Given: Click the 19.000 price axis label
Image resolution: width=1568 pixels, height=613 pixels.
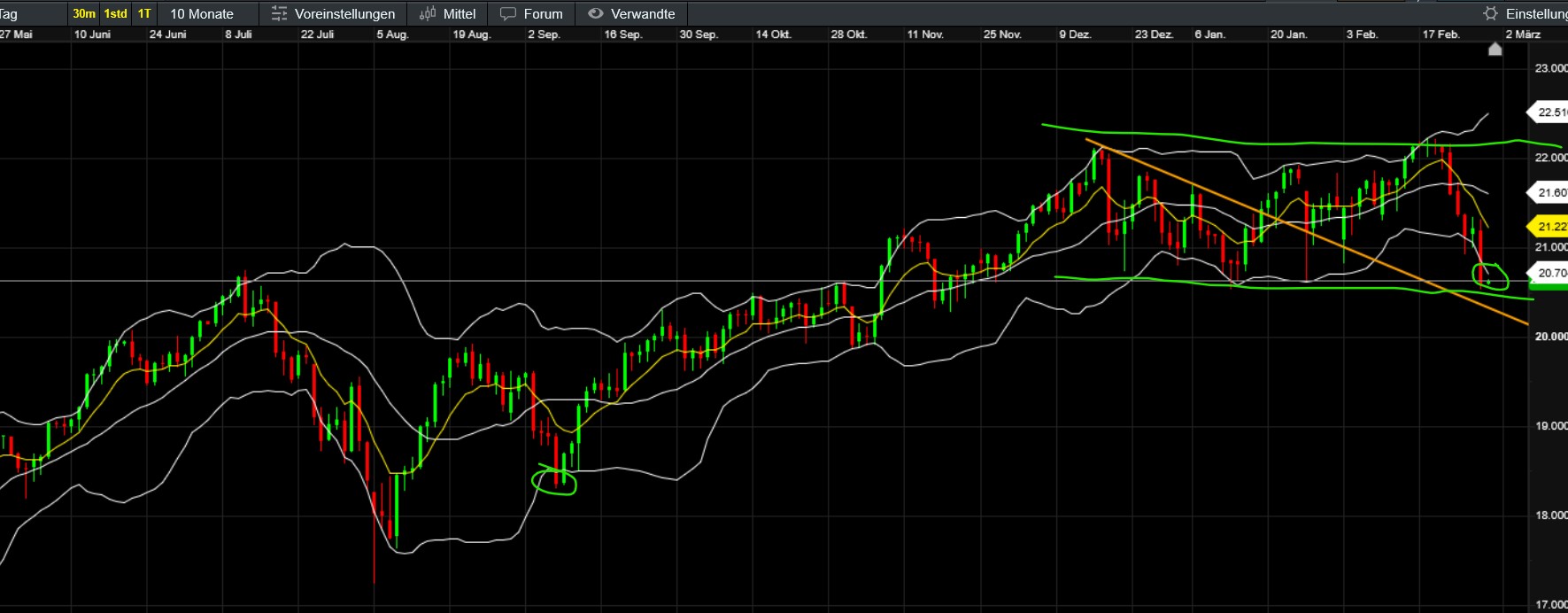Looking at the screenshot, I should [x=1551, y=426].
